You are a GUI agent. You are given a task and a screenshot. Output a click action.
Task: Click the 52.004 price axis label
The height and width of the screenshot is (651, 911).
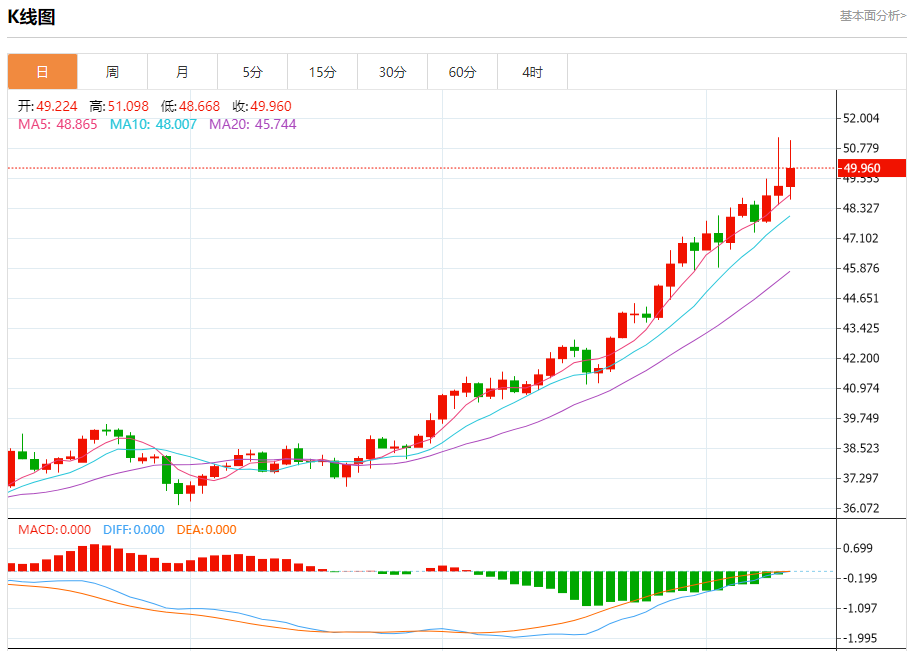[861, 118]
